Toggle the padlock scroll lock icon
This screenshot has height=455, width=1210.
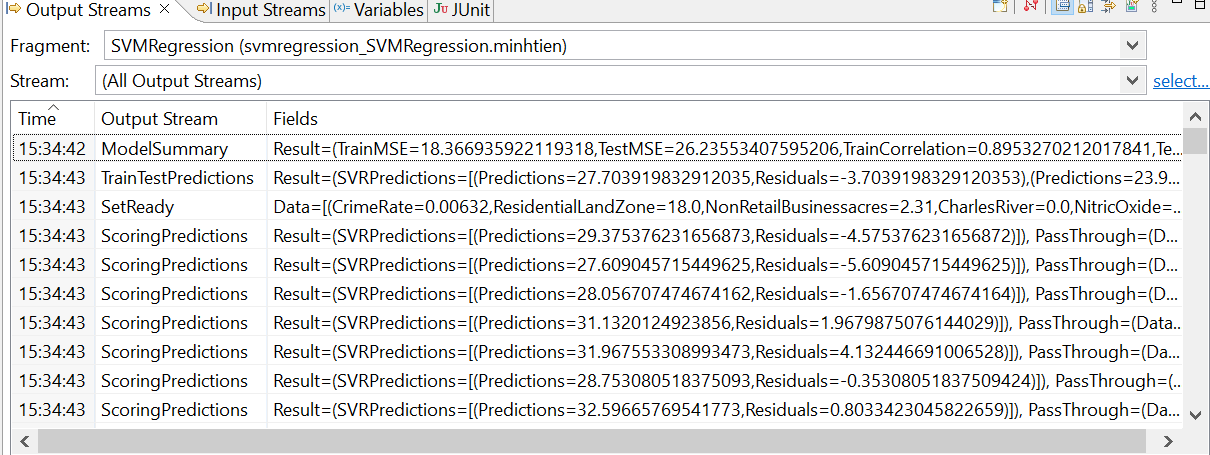[x=1086, y=7]
